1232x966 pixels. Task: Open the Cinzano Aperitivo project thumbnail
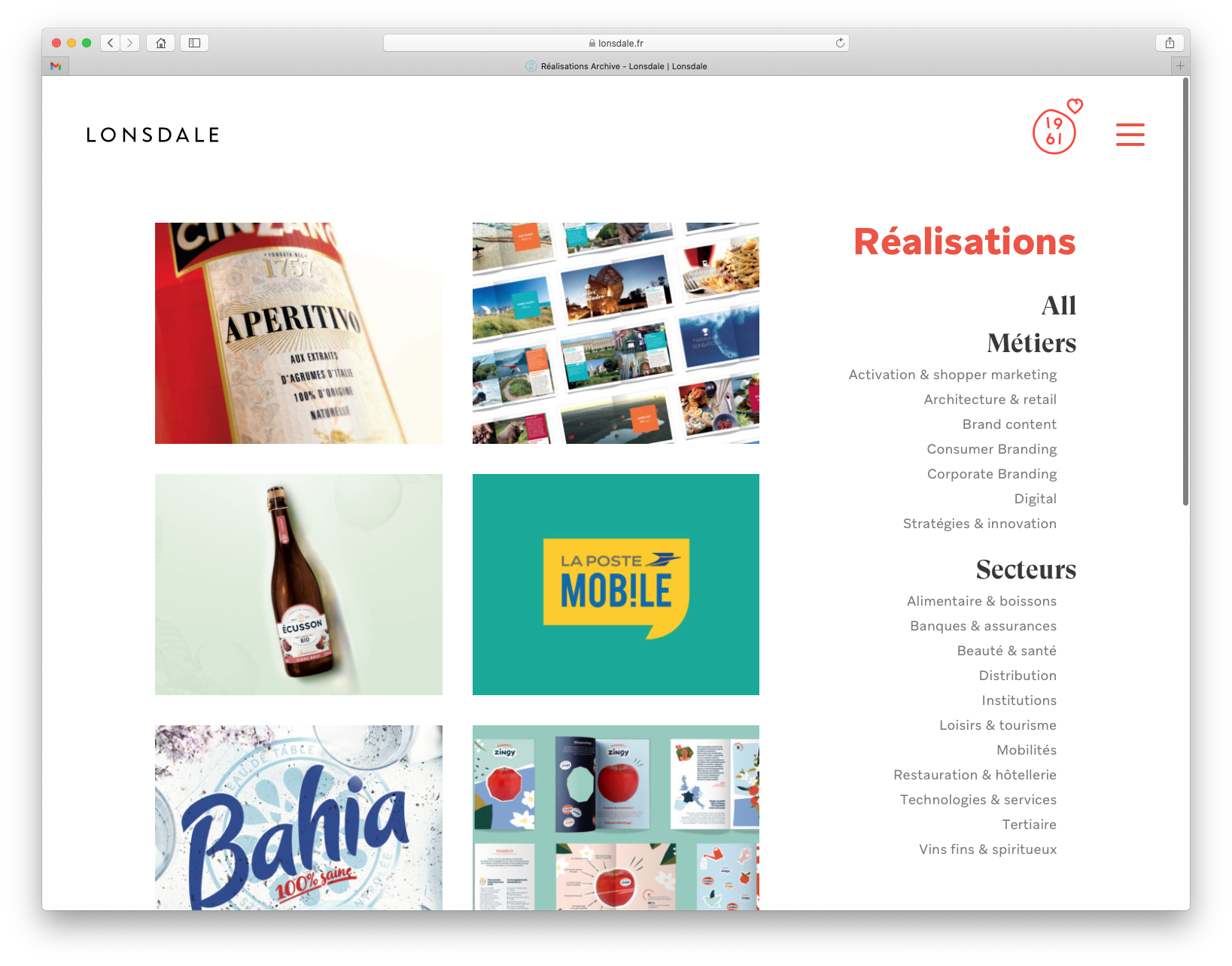[x=299, y=333]
